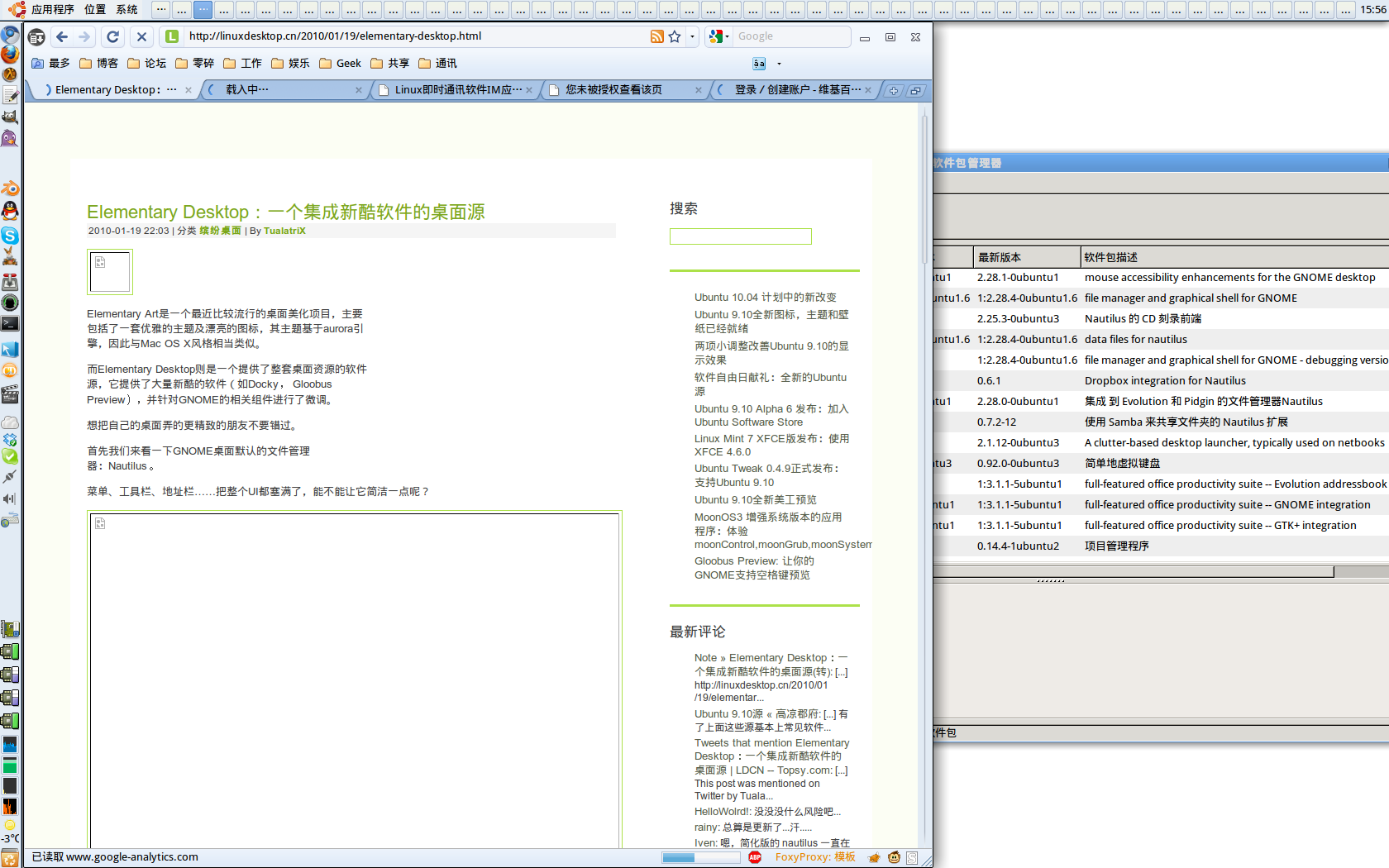Image resolution: width=1389 pixels, height=868 pixels.
Task: Click the tab overview button beside new tab
Action: (x=915, y=91)
